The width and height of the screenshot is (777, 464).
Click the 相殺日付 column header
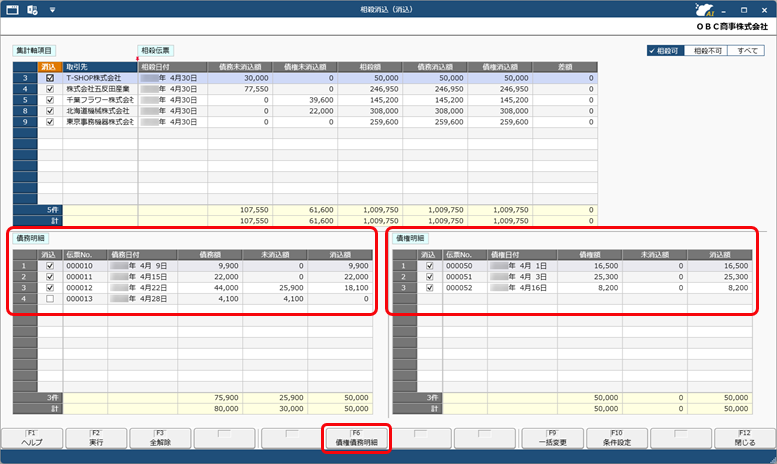point(172,67)
